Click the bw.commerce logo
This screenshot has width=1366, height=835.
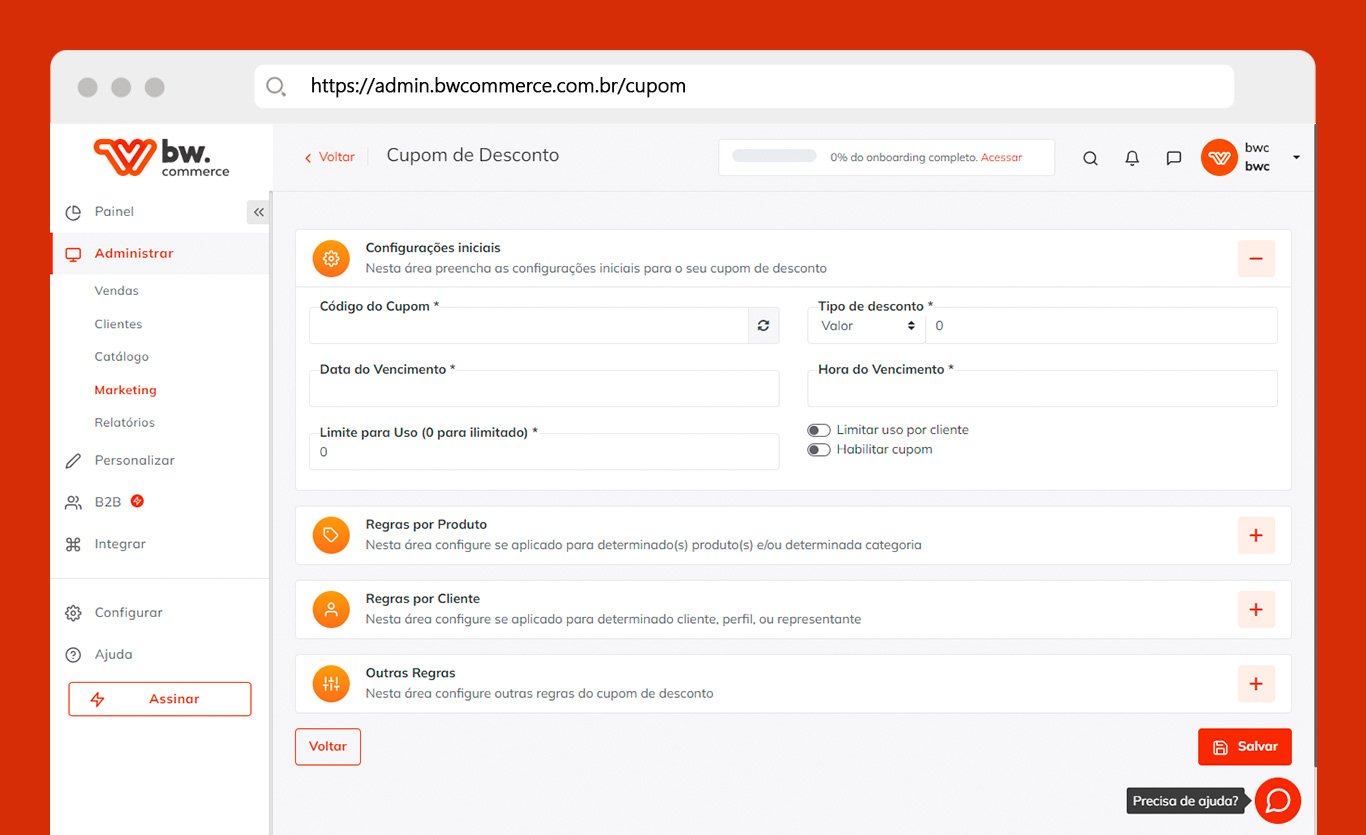tap(161, 158)
